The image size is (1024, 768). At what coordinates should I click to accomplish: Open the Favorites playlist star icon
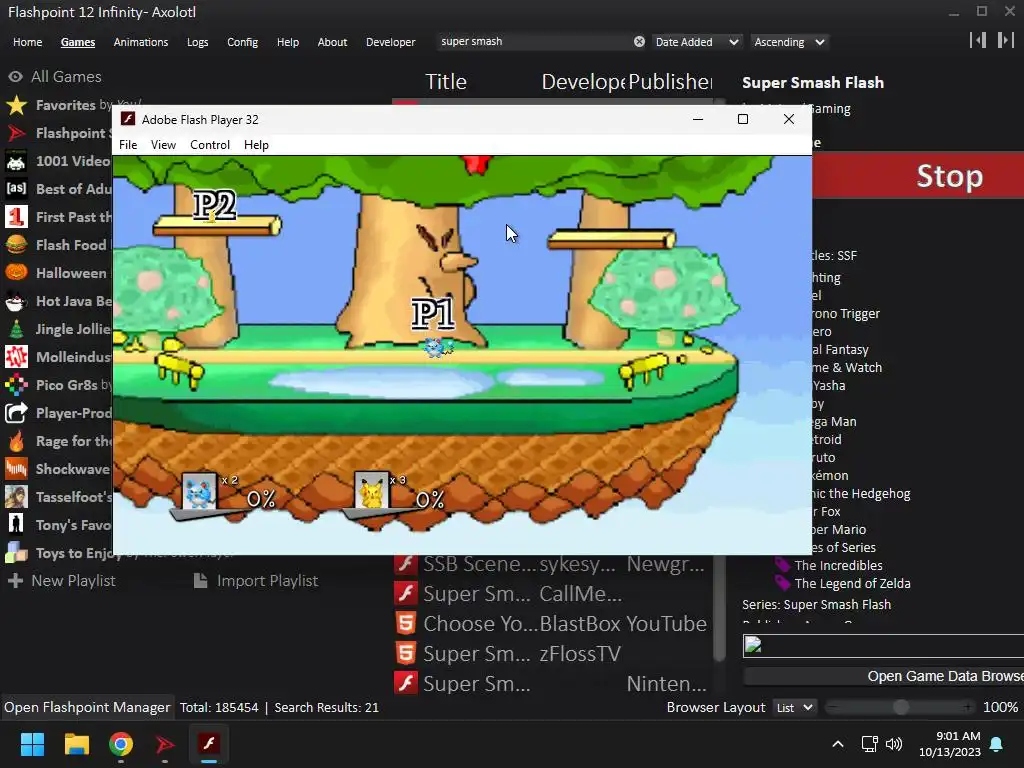(16, 105)
